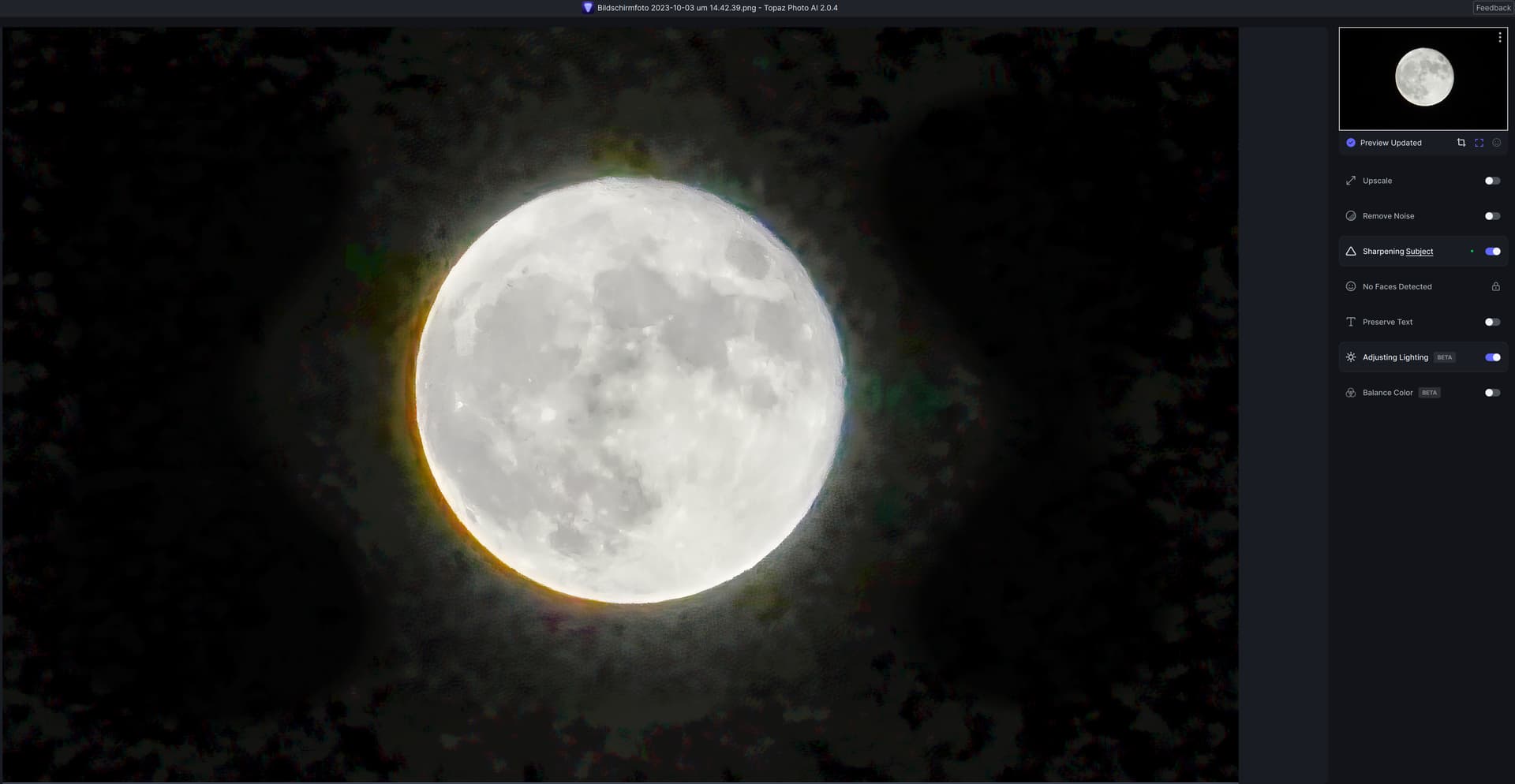Click the subject selection frame icon
Viewport: 1515px width, 784px height.
click(x=1479, y=143)
